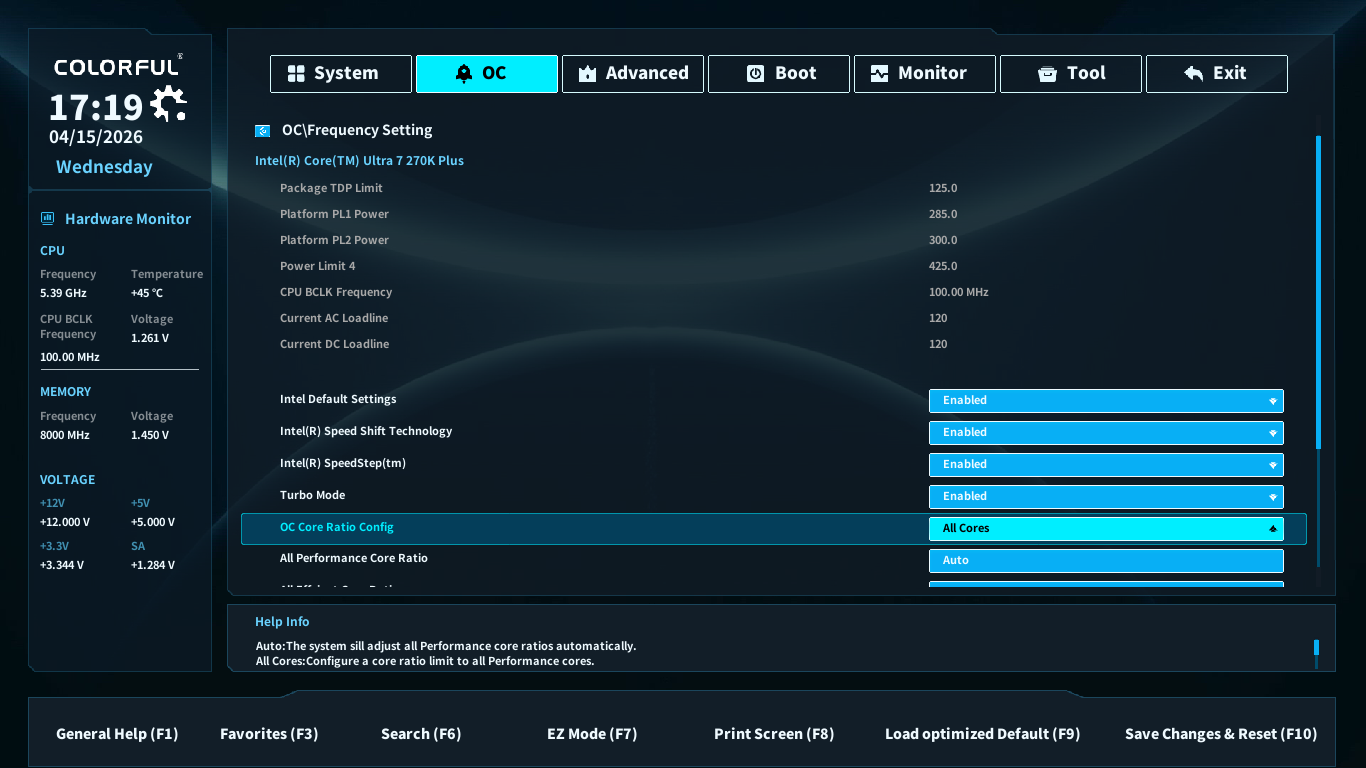1366x768 pixels.
Task: Click the Hardware Monitor panel icon
Action: [47, 219]
